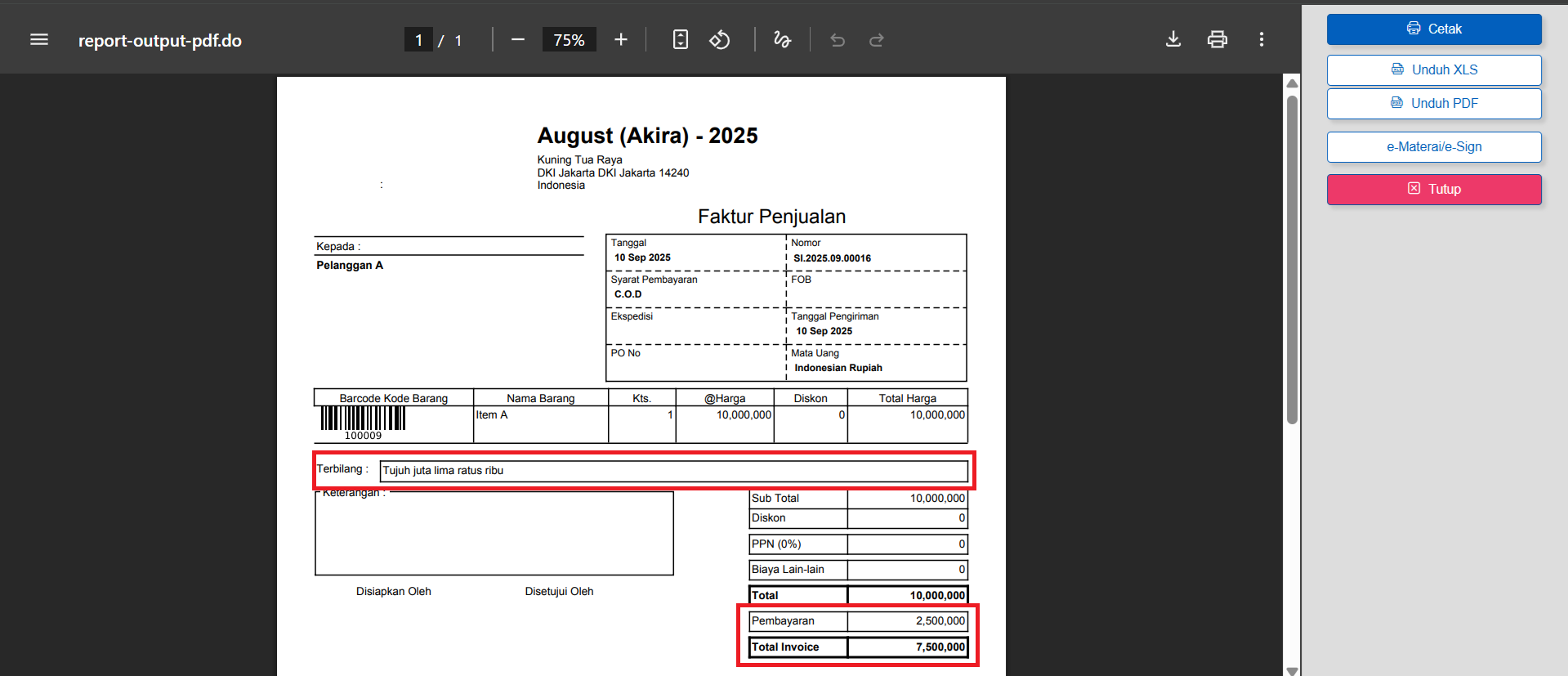The image size is (1568, 676).
Task: Download the PDF file
Action: (x=1173, y=39)
